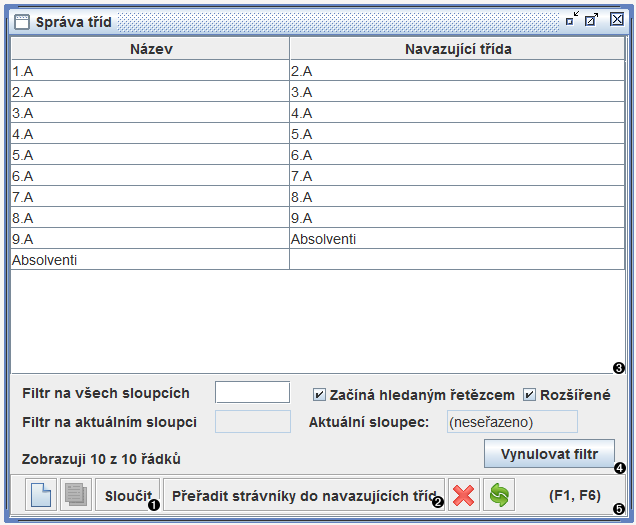Maximize the Správa tříd internal window
636x525 pixels.
coord(592,19)
